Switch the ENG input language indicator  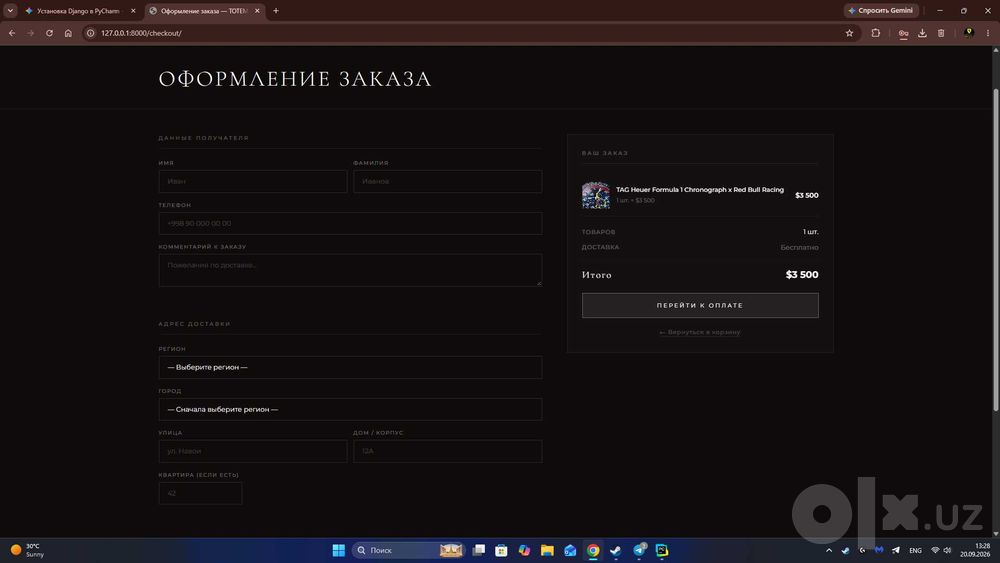click(915, 550)
